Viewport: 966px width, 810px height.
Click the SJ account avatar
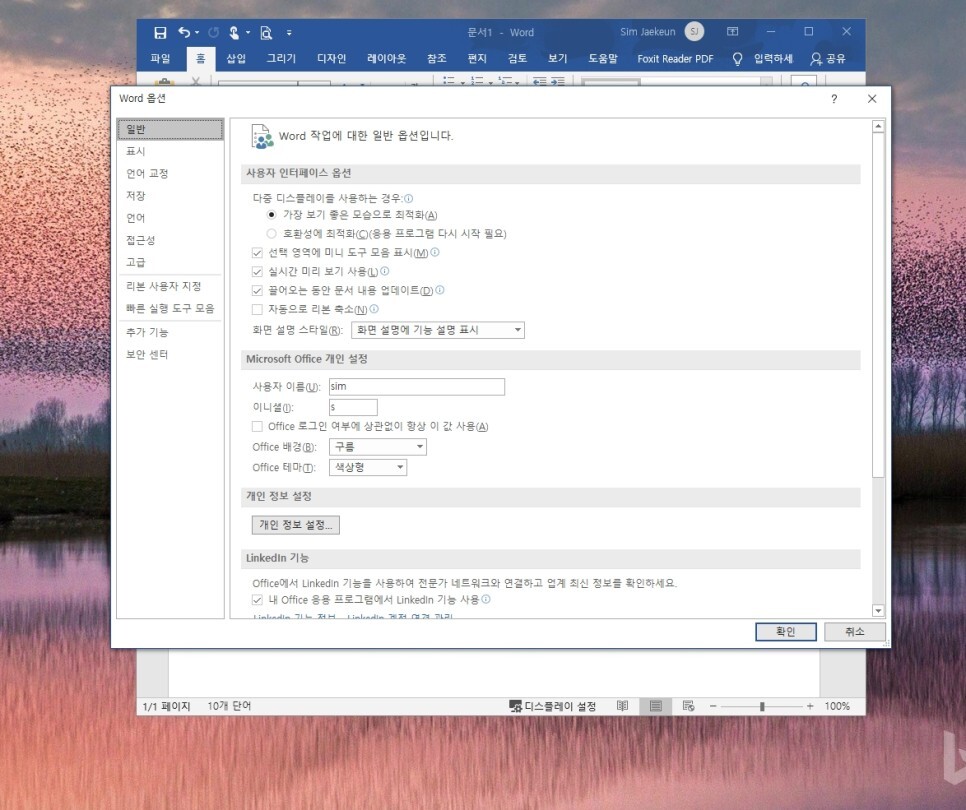694,31
